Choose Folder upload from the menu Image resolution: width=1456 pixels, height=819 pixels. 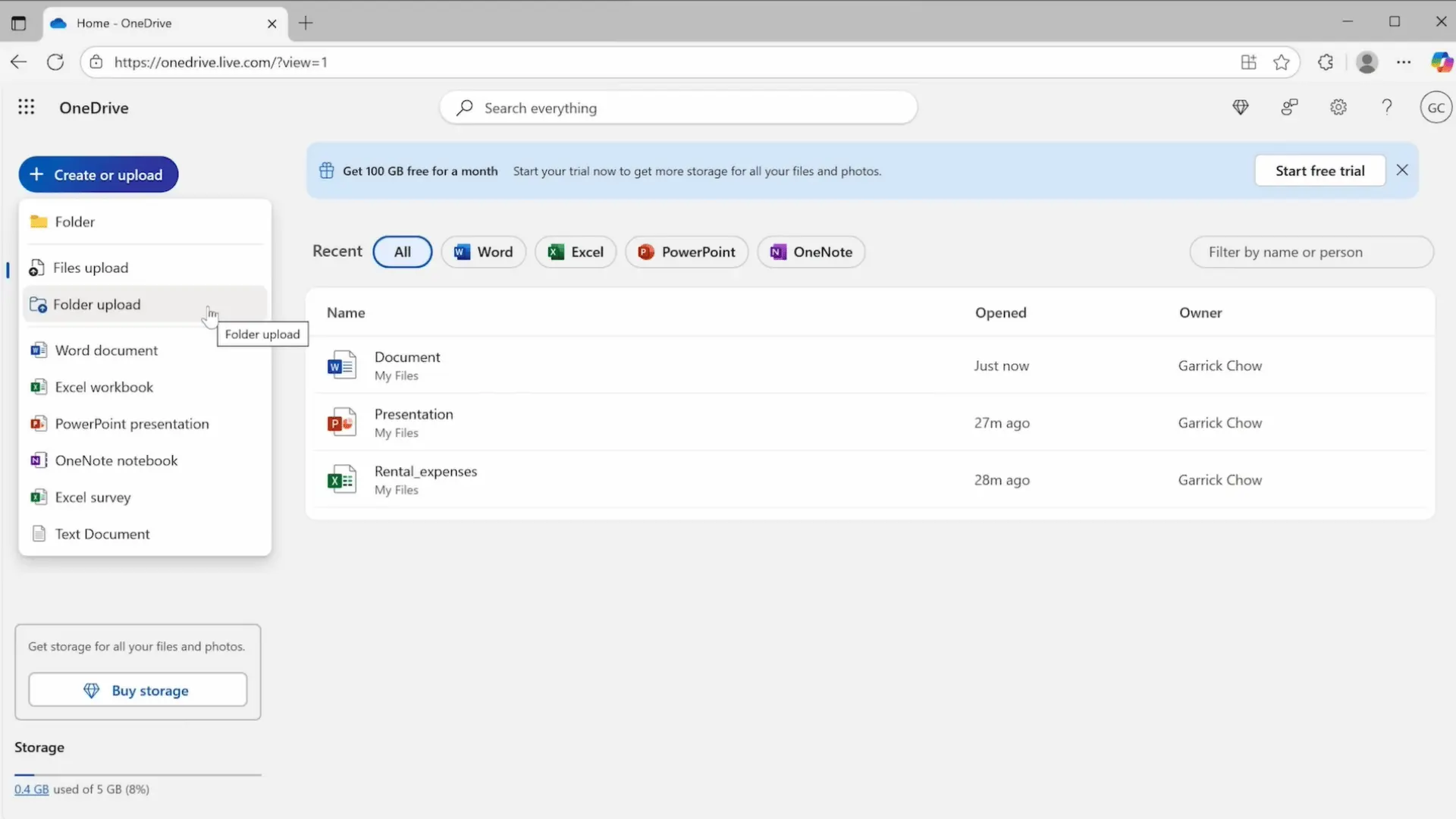(145, 304)
